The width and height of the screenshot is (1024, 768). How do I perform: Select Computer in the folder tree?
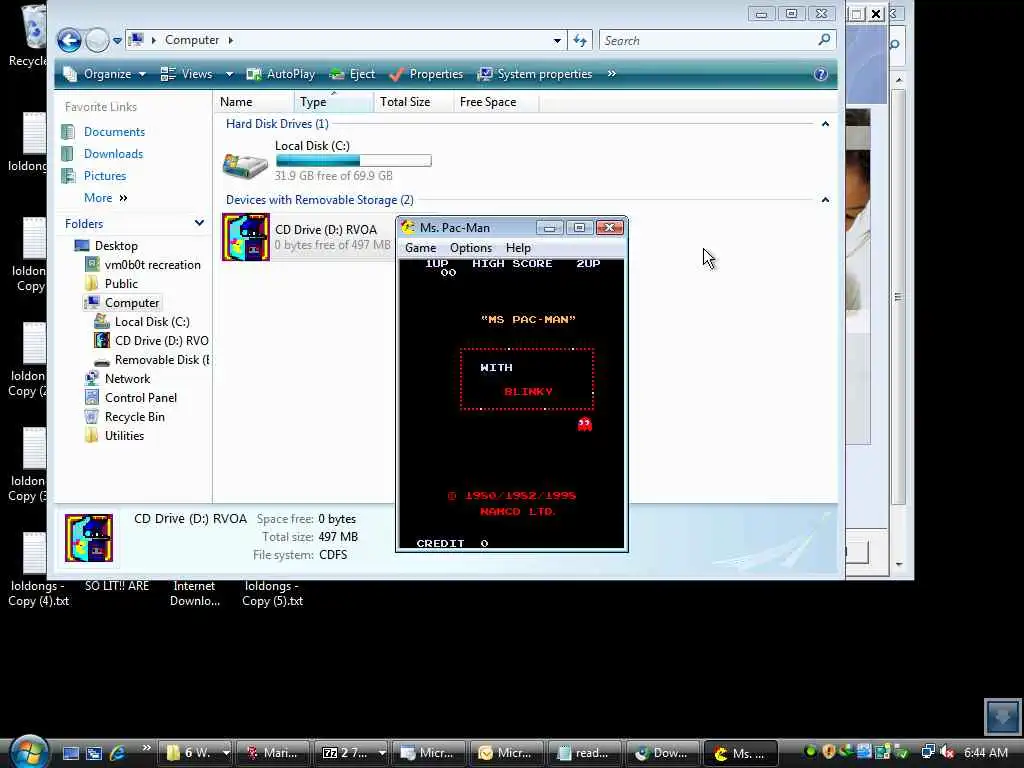[132, 303]
